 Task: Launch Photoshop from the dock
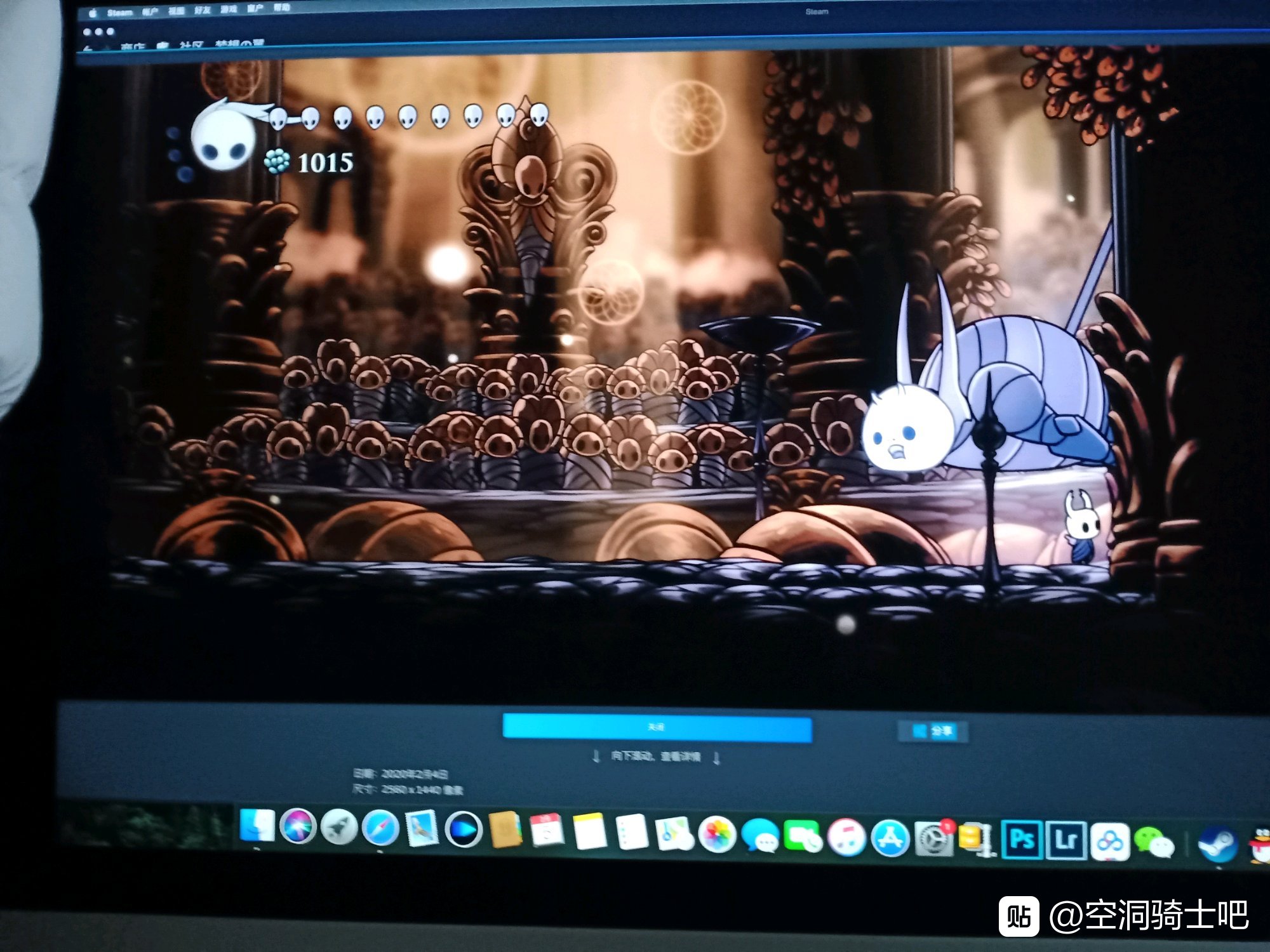coord(1021,840)
